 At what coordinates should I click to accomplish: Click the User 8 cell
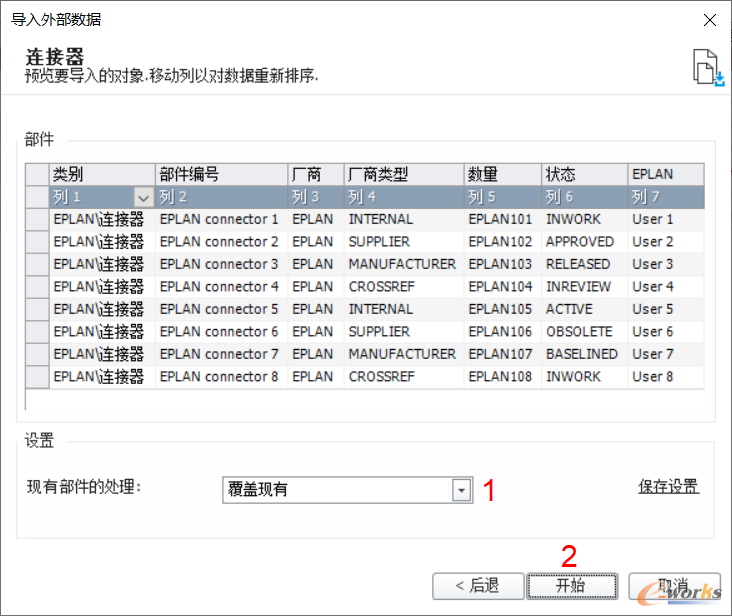coord(666,377)
